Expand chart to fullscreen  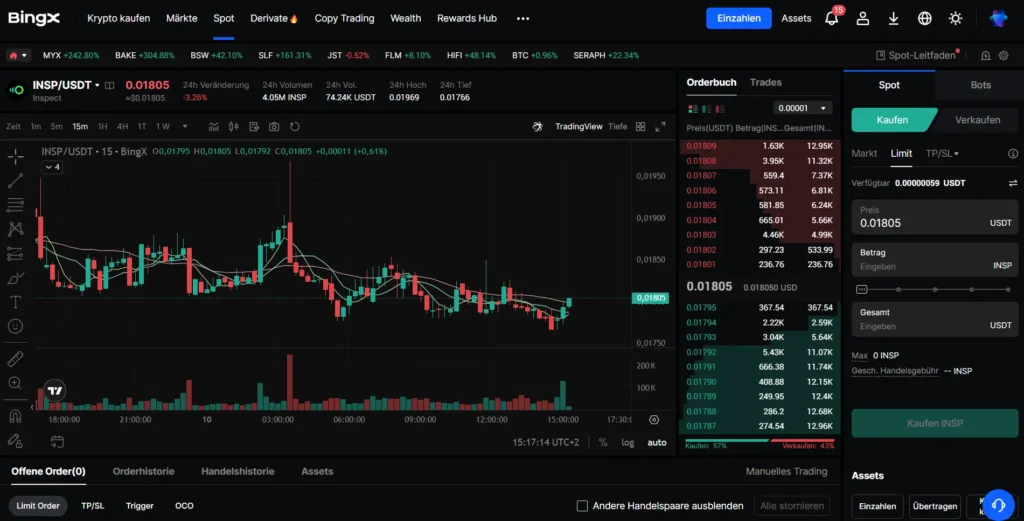(660, 127)
